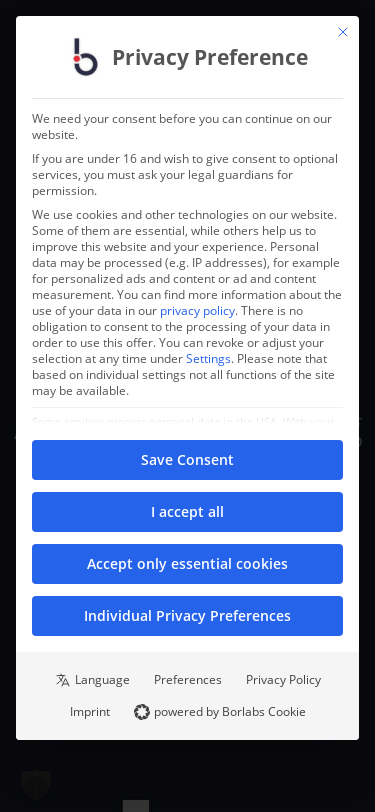Click the under 16 consent paragraph
Viewport: 375px width, 812px height.
185,175
